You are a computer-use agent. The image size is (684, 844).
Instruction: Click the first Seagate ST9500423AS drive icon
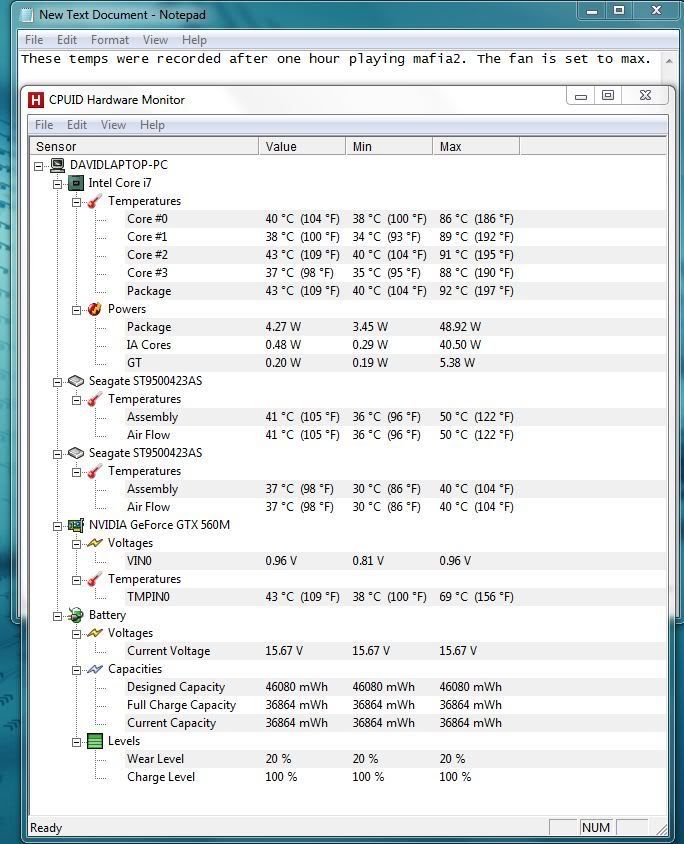pos(76,381)
